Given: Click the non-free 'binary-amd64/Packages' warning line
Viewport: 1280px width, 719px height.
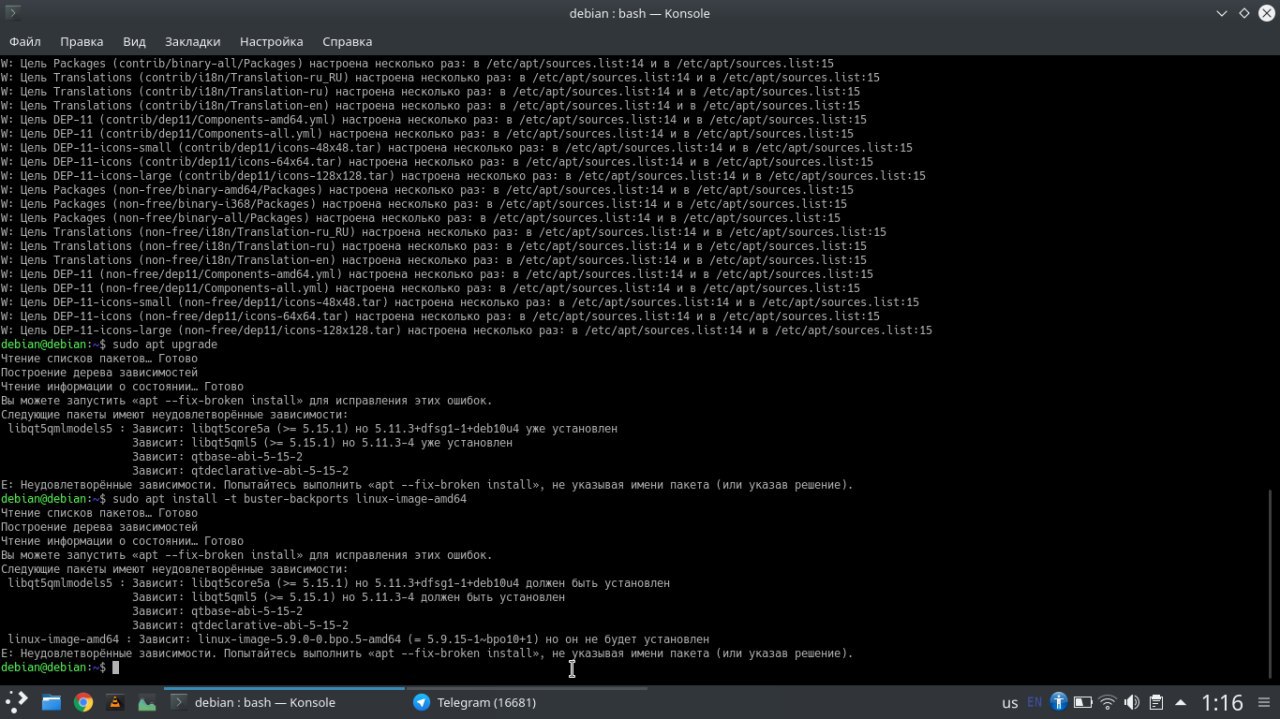Looking at the screenshot, I should click(427, 189).
